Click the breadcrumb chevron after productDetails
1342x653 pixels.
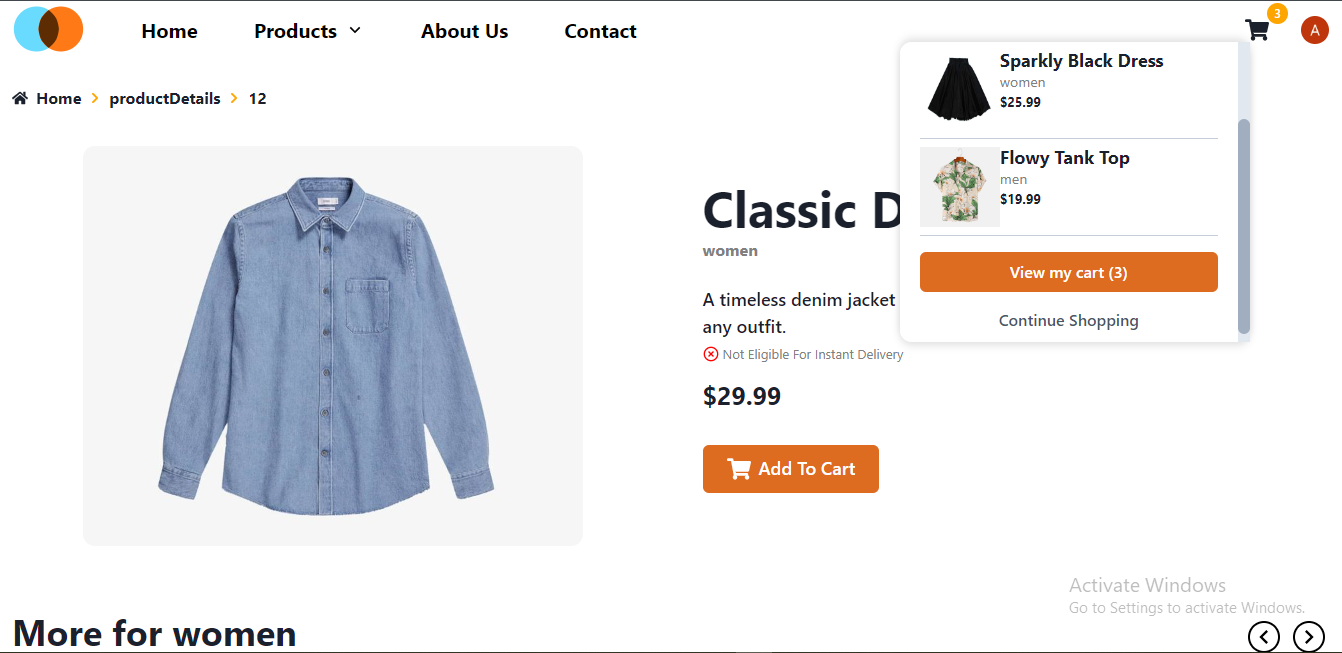(234, 98)
